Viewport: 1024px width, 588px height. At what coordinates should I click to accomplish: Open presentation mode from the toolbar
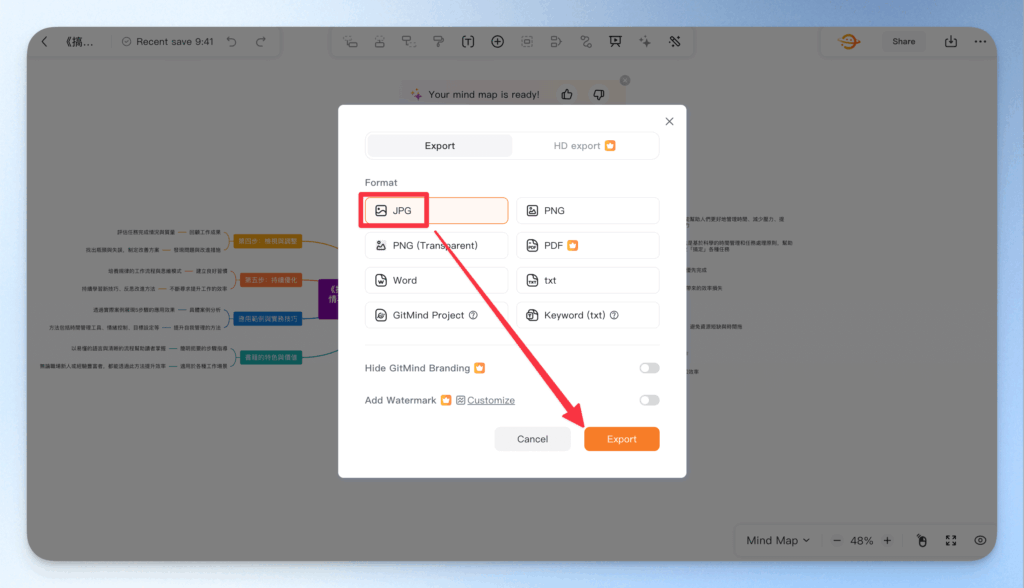615,41
